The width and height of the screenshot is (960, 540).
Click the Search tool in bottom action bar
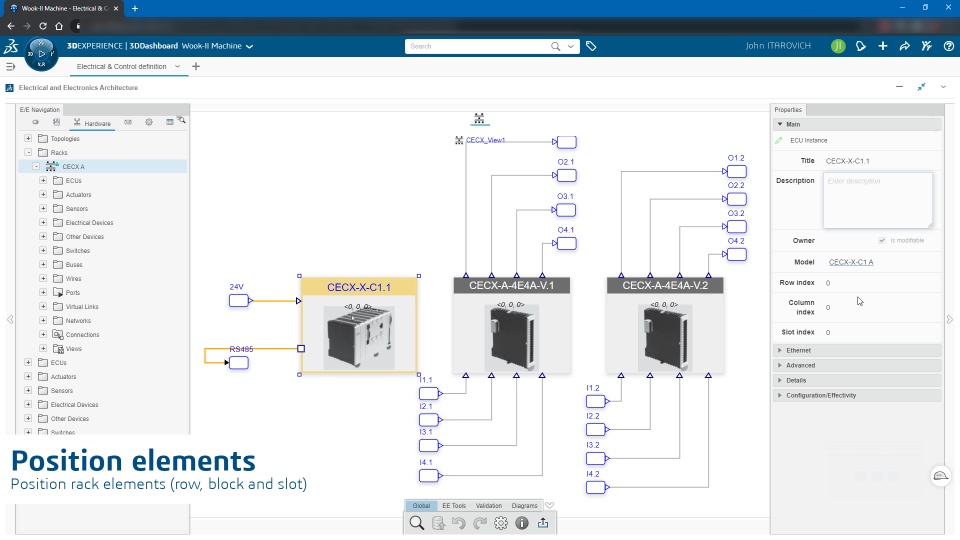coord(417,523)
